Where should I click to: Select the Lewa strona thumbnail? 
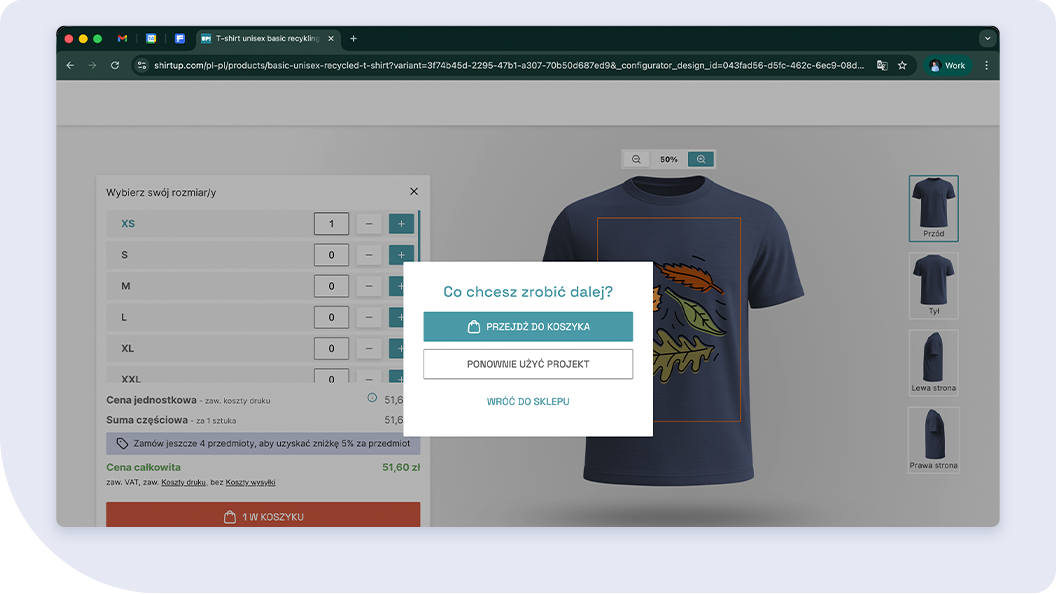point(933,362)
